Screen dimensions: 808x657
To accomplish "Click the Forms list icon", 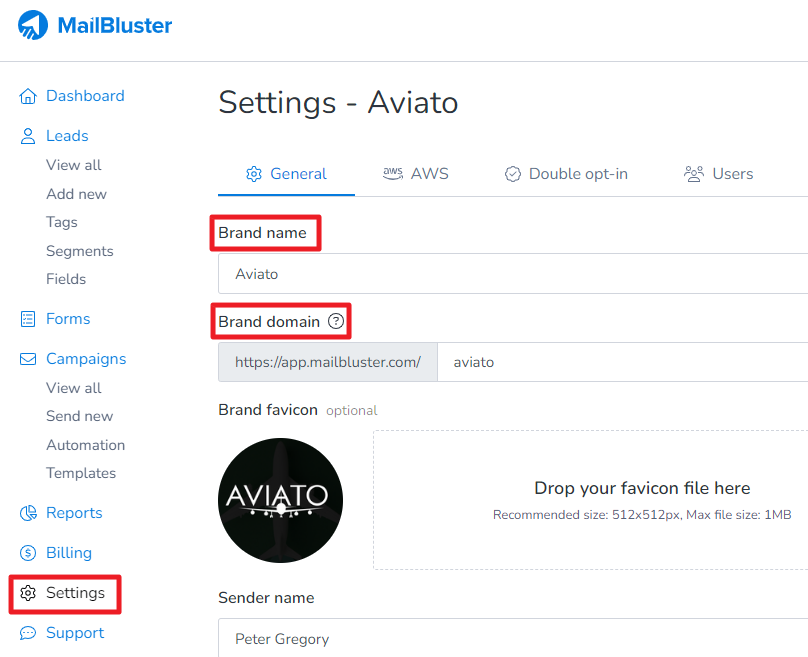I will [28, 319].
